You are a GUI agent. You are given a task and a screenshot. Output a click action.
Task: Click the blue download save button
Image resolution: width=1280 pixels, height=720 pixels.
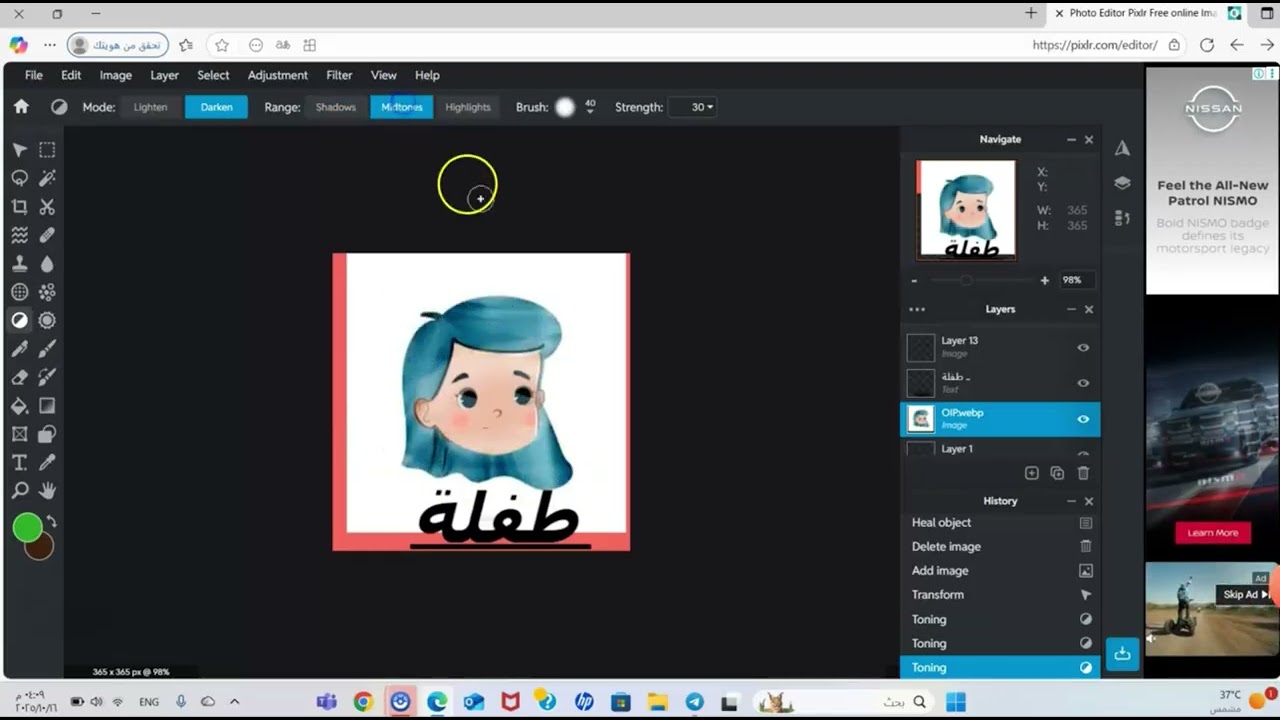[x=1122, y=654]
